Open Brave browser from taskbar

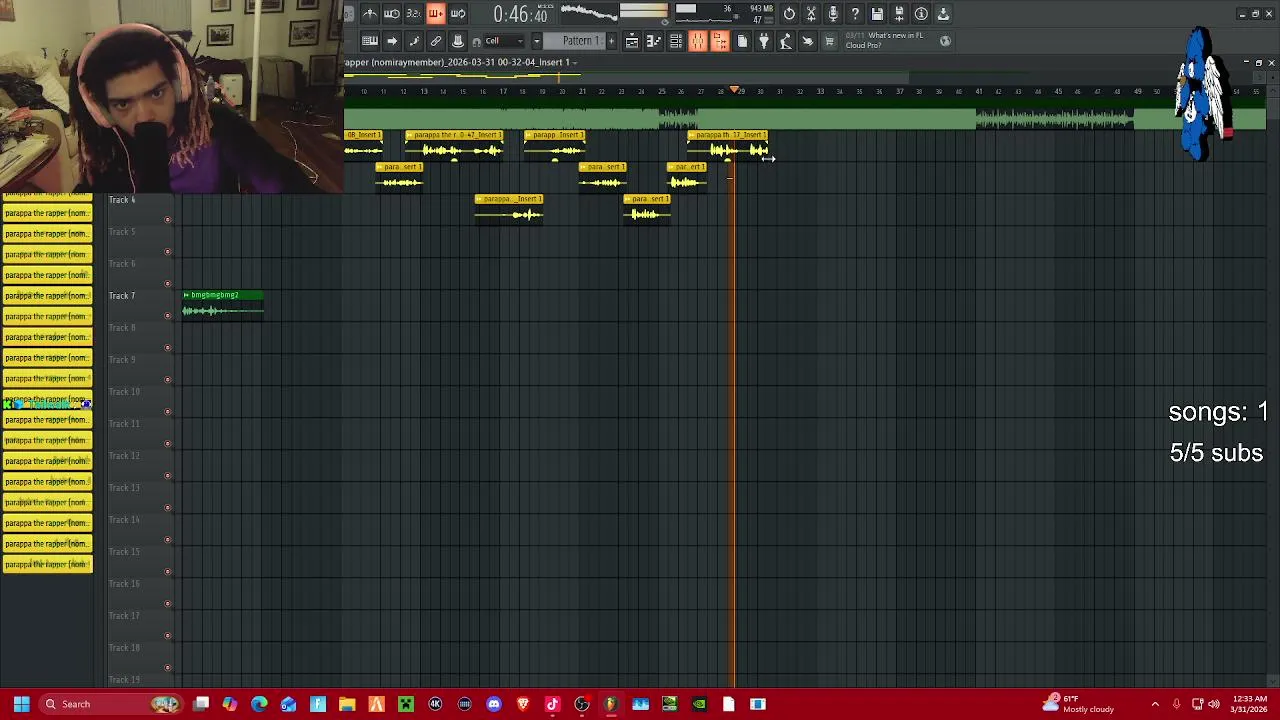523,704
